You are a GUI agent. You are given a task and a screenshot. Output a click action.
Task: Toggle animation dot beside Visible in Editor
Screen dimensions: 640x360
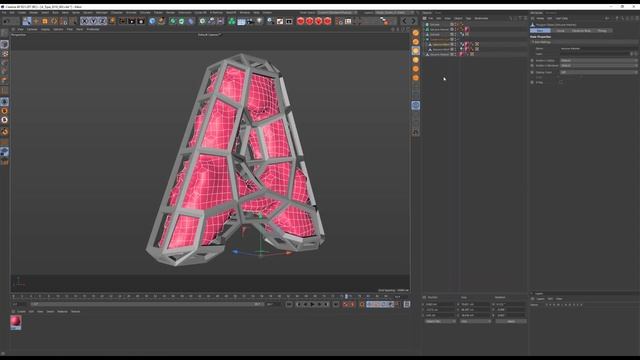click(532, 60)
